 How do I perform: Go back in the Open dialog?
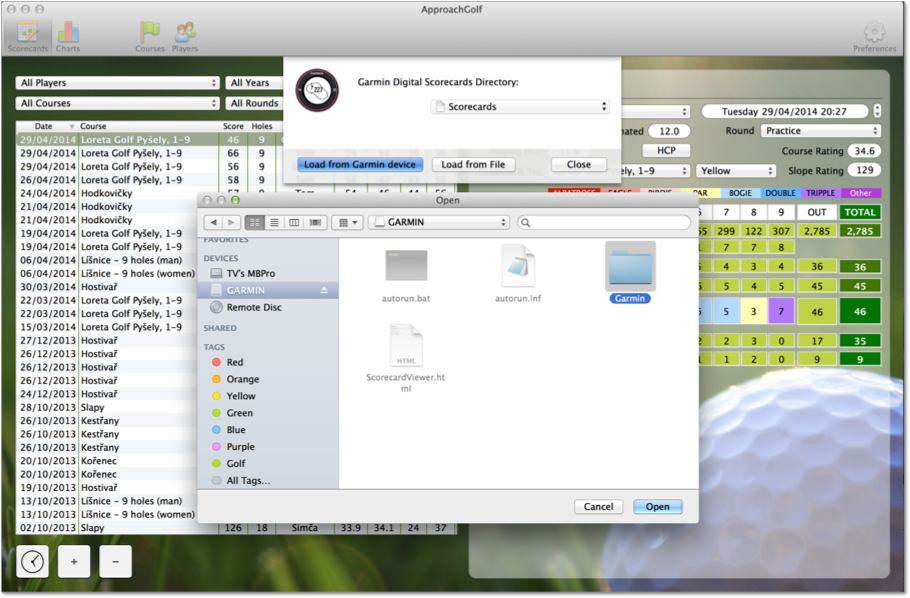click(x=214, y=222)
